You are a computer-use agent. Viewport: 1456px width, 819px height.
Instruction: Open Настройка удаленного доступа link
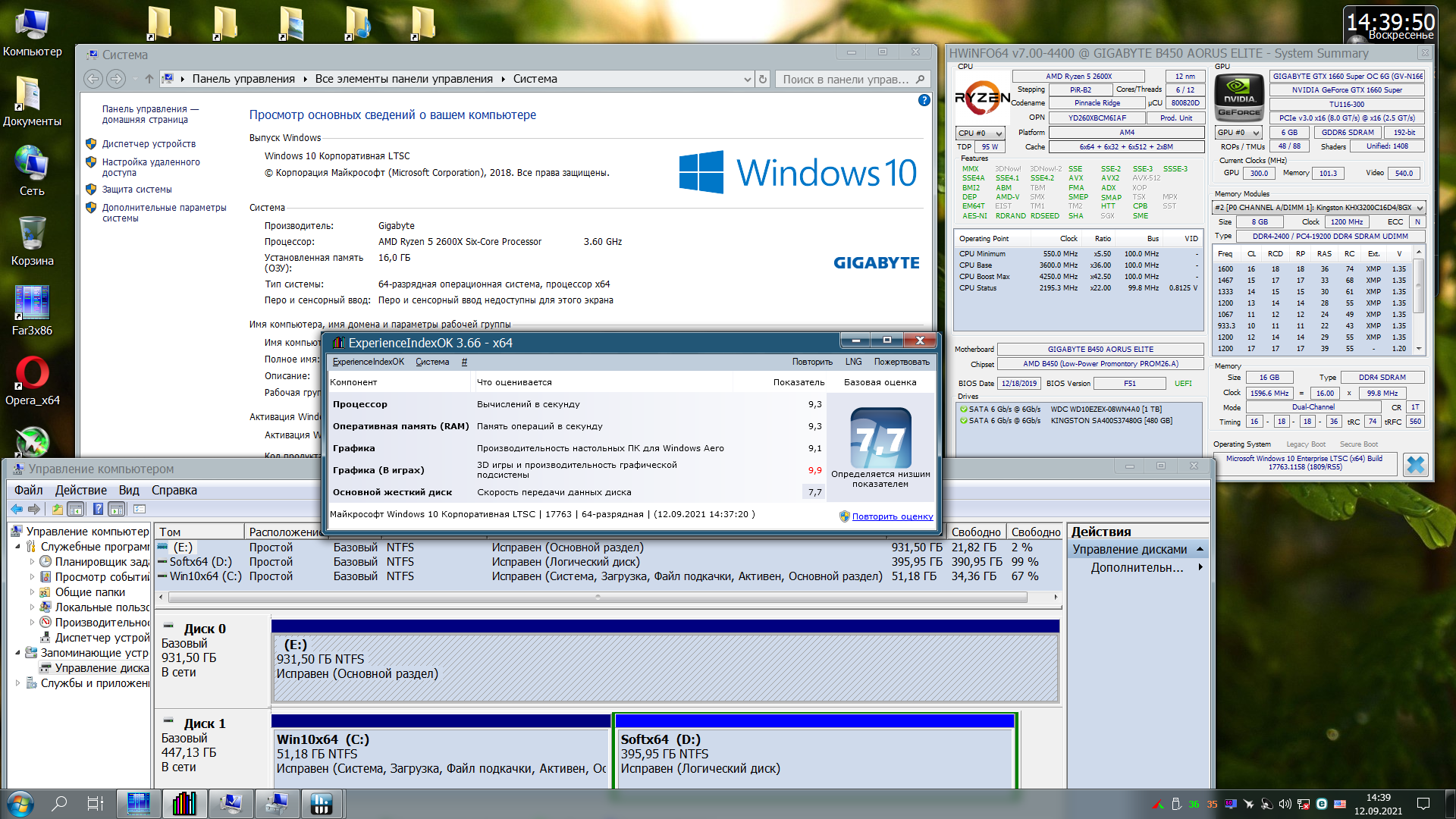coord(151,168)
